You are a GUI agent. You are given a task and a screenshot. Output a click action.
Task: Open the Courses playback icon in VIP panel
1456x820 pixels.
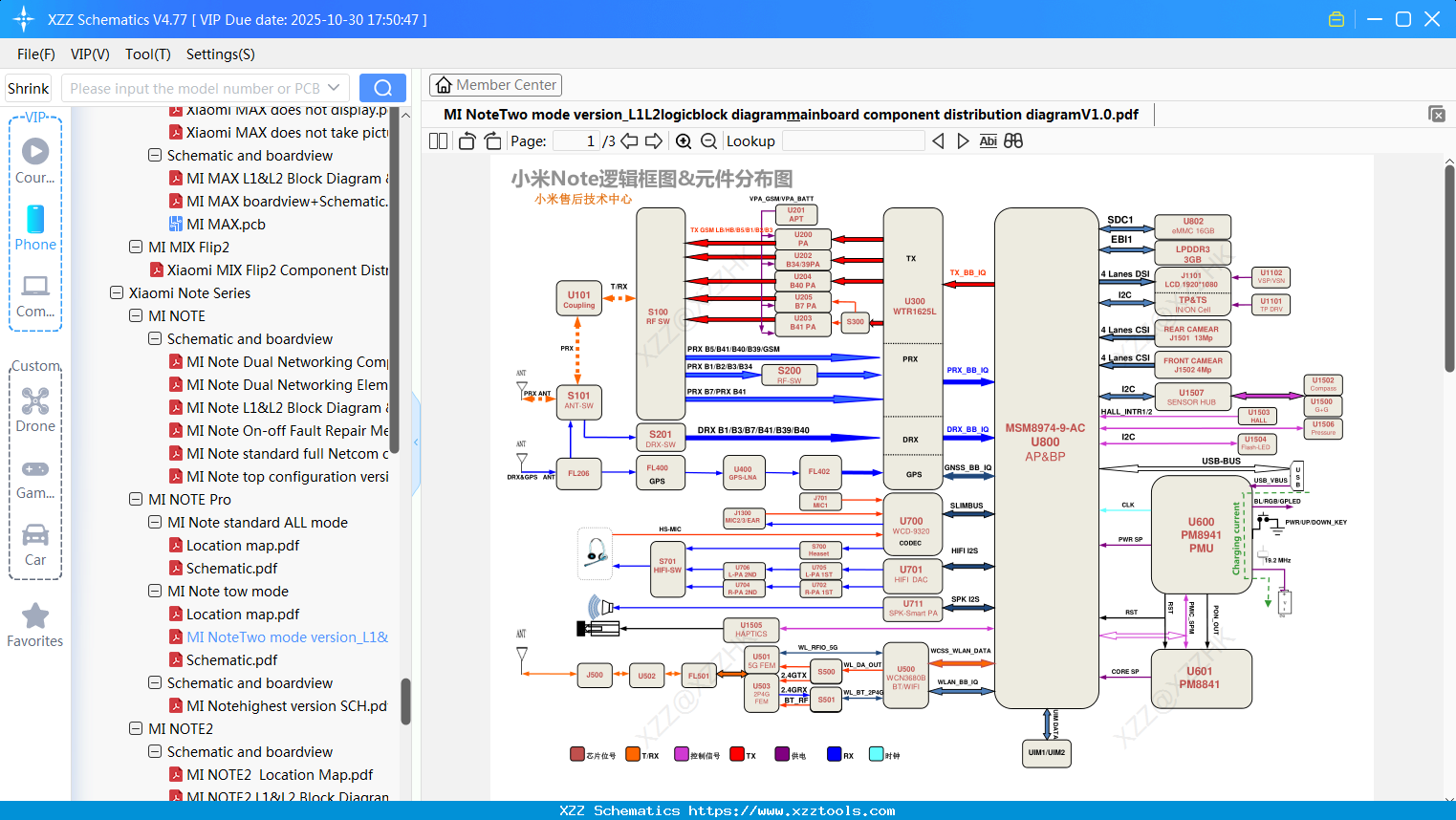tap(35, 149)
